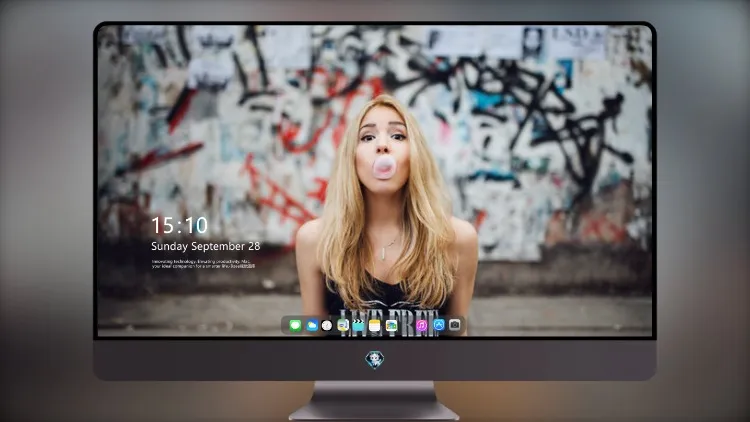Image resolution: width=750 pixels, height=422 pixels.
Task: Click the 15:10 clock widget
Action: click(x=180, y=225)
